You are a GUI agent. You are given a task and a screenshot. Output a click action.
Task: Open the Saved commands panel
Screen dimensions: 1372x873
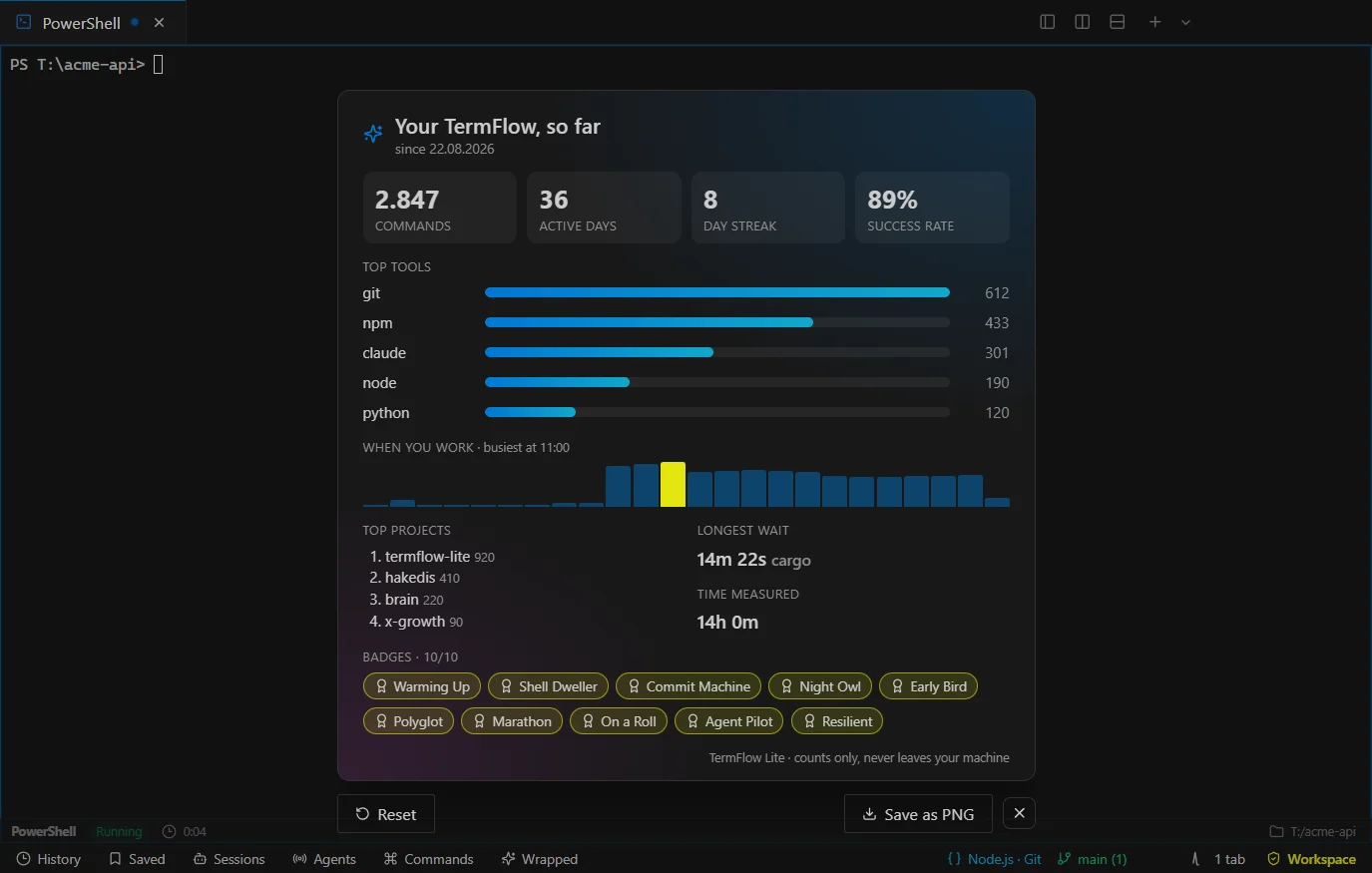click(x=137, y=859)
